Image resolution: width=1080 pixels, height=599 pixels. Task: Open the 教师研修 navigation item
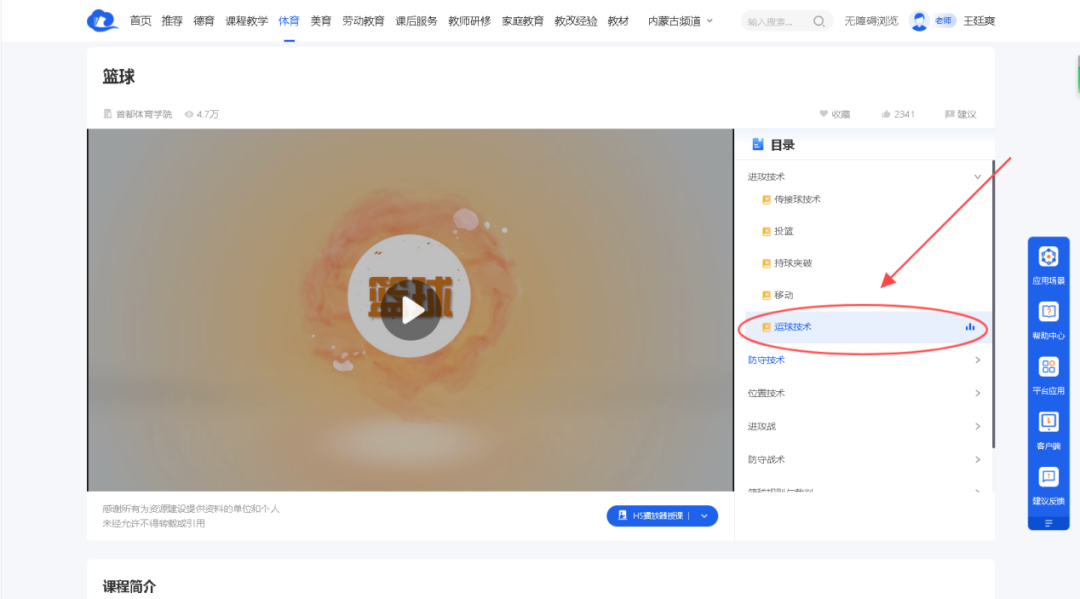click(x=469, y=21)
